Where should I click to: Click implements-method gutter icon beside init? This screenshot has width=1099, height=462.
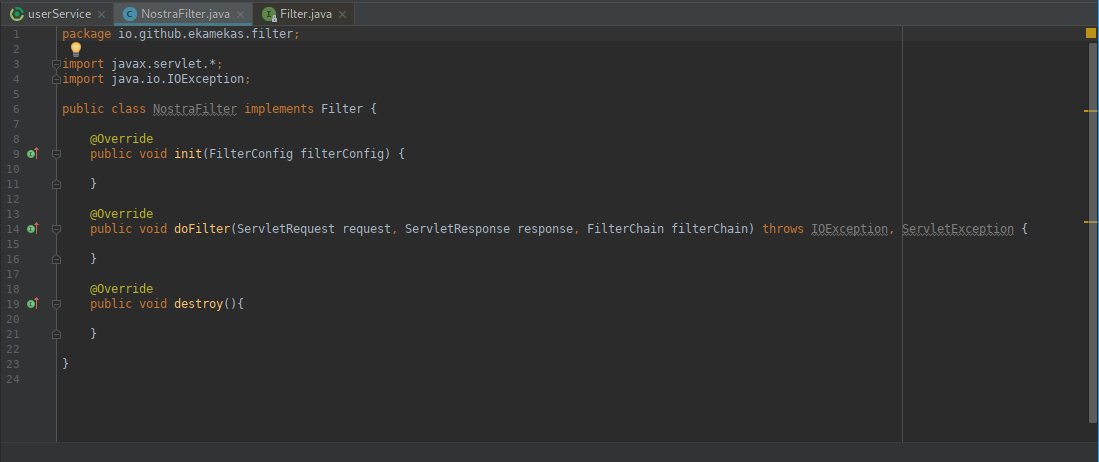tap(33, 154)
